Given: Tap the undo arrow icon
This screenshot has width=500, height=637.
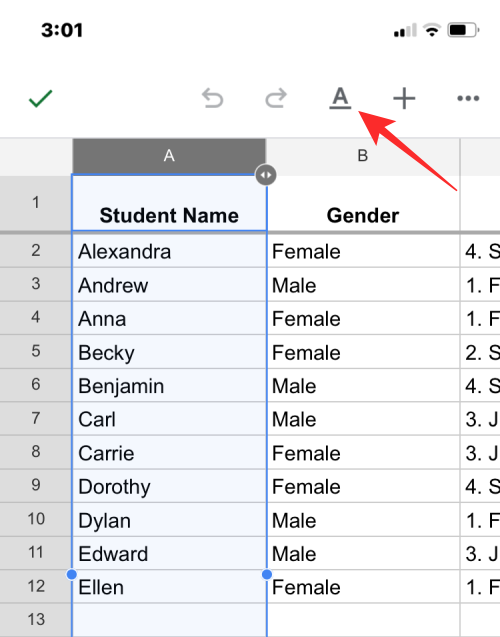Looking at the screenshot, I should pos(213,99).
